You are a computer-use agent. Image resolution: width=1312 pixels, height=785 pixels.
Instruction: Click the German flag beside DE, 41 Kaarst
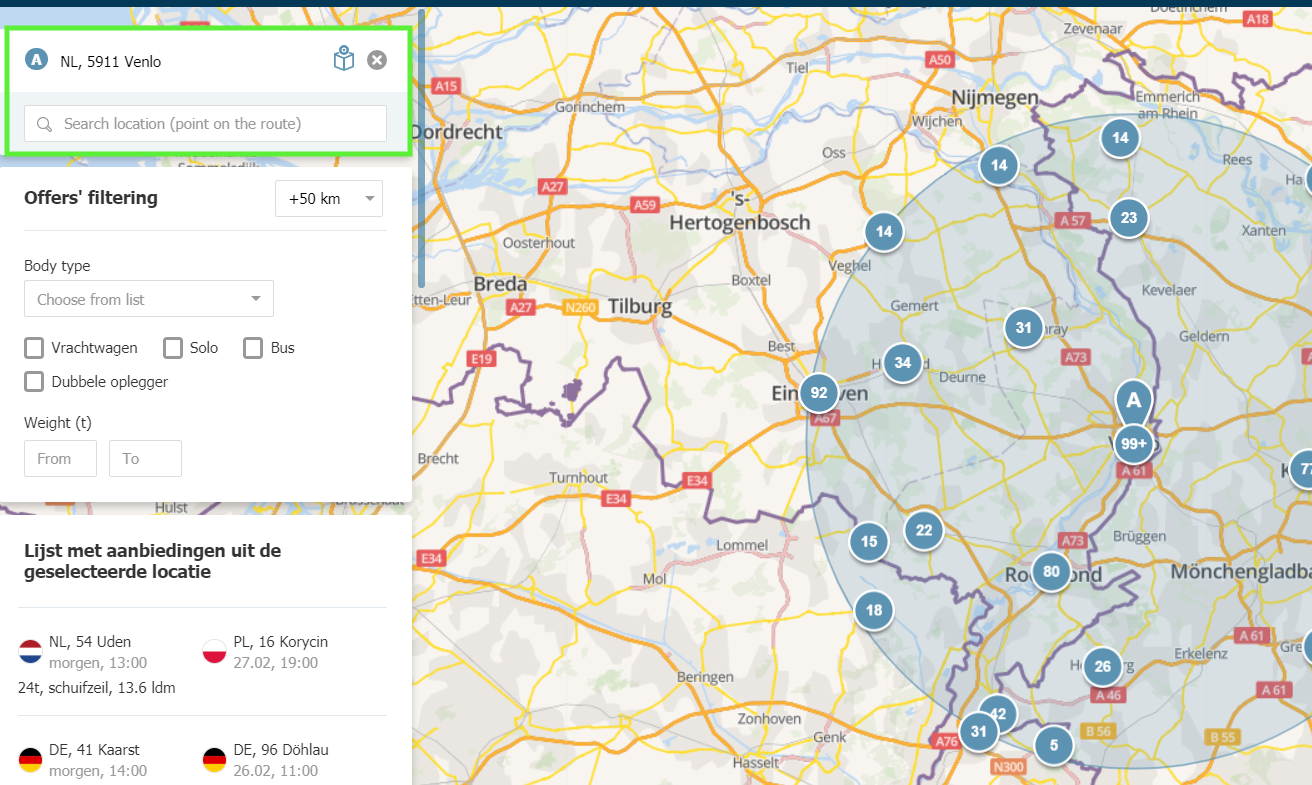(30, 760)
